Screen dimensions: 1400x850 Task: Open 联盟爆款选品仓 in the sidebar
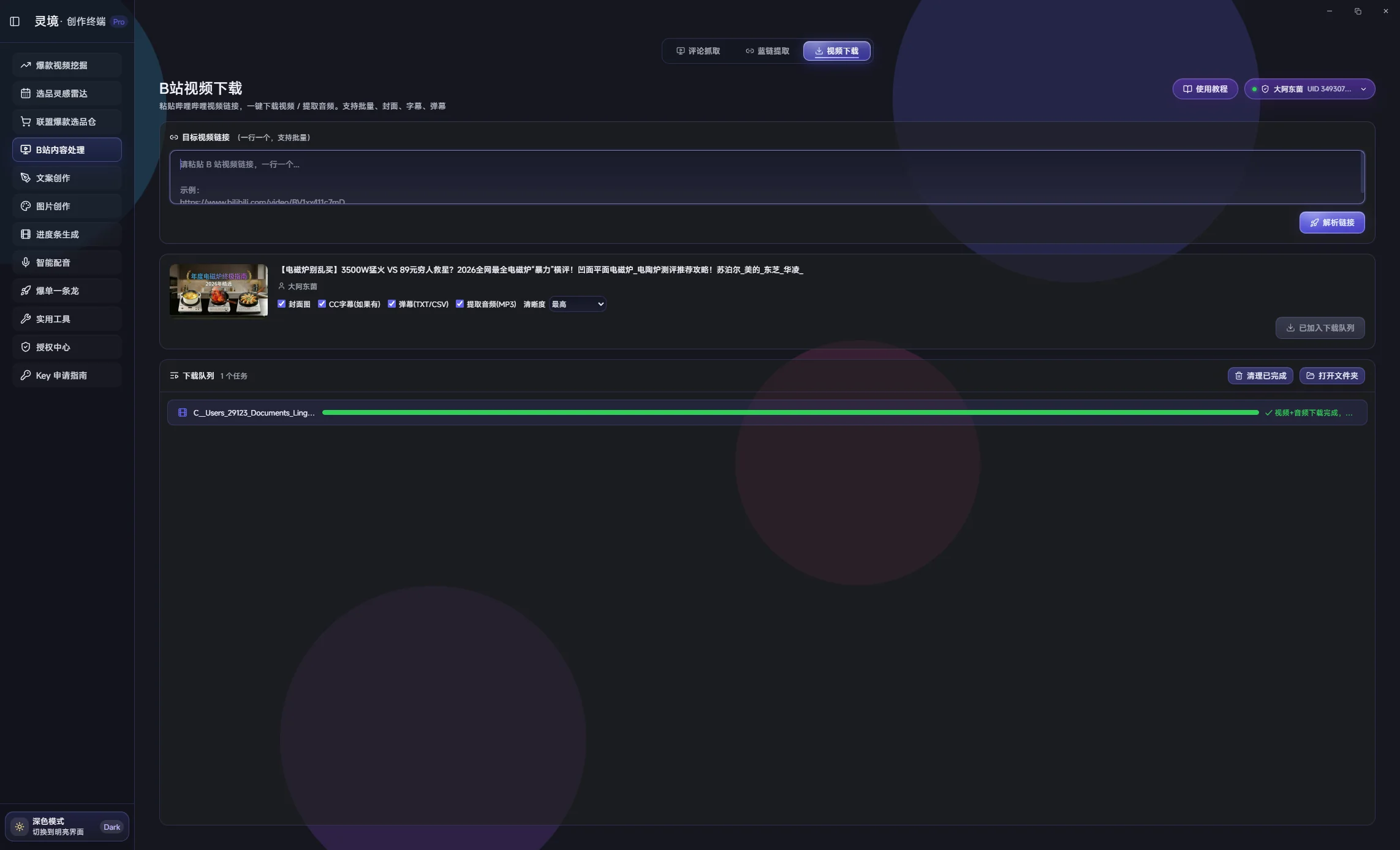pyautogui.click(x=67, y=121)
